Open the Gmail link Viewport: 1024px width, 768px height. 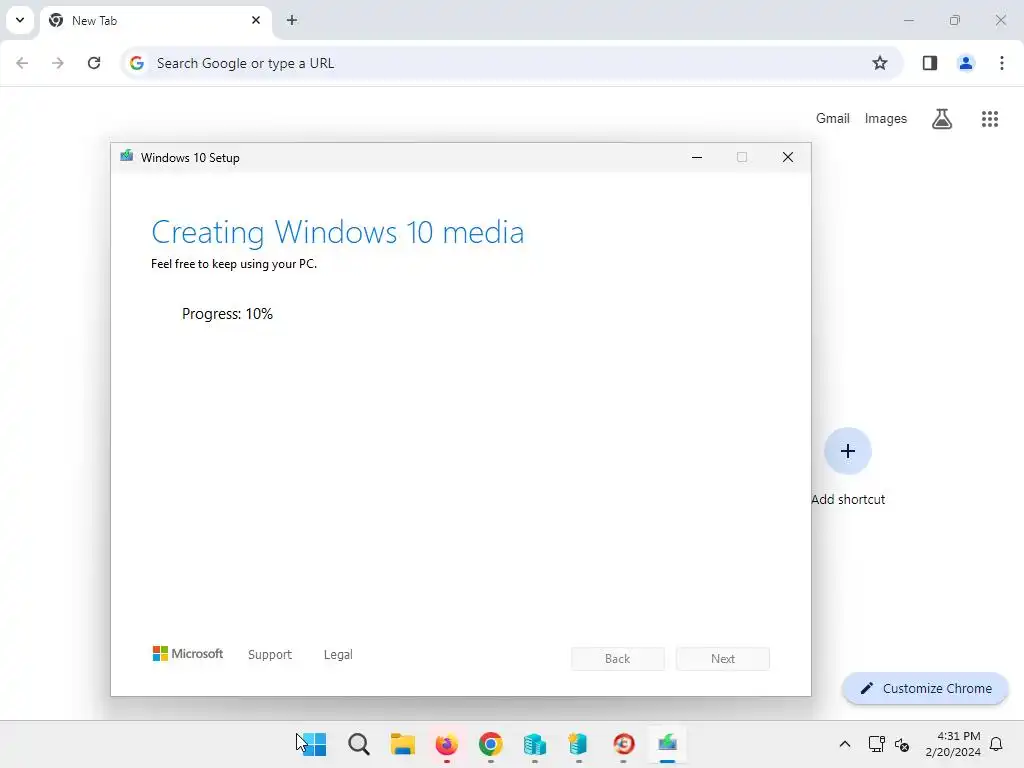click(x=833, y=119)
